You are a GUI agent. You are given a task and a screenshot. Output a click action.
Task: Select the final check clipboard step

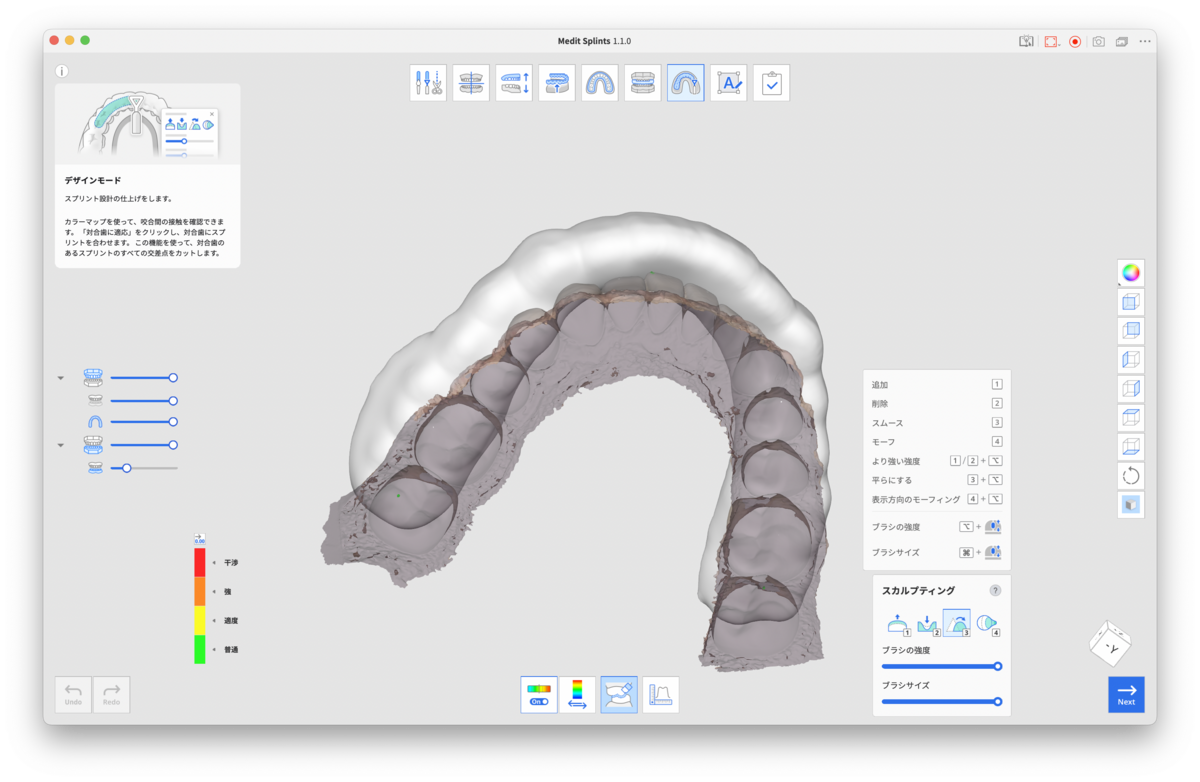(771, 82)
